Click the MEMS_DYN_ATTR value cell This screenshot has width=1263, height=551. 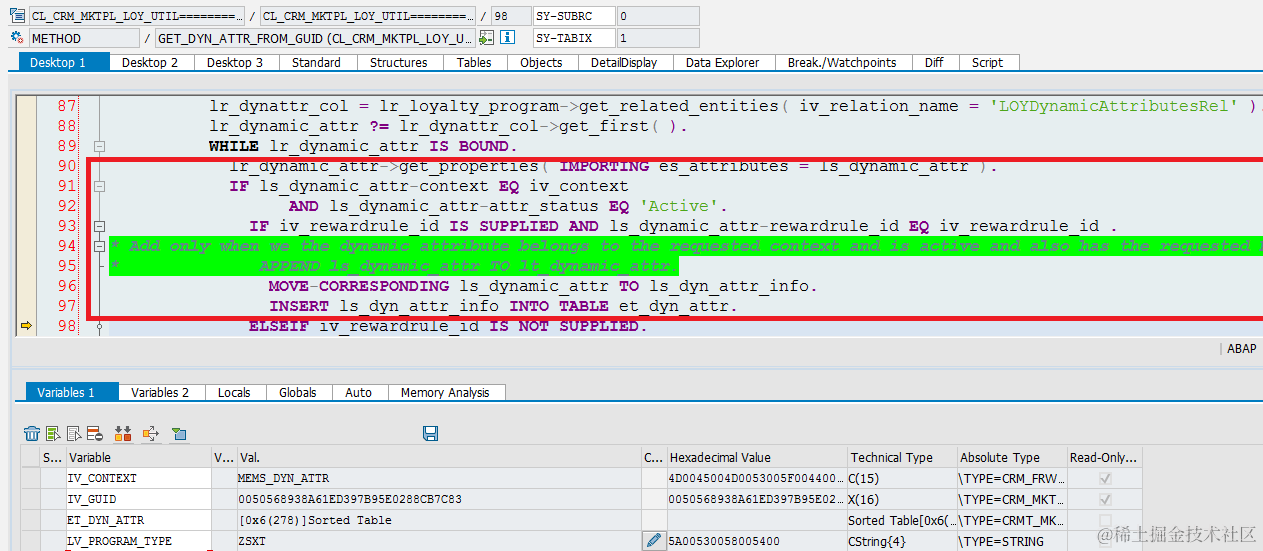pos(438,478)
